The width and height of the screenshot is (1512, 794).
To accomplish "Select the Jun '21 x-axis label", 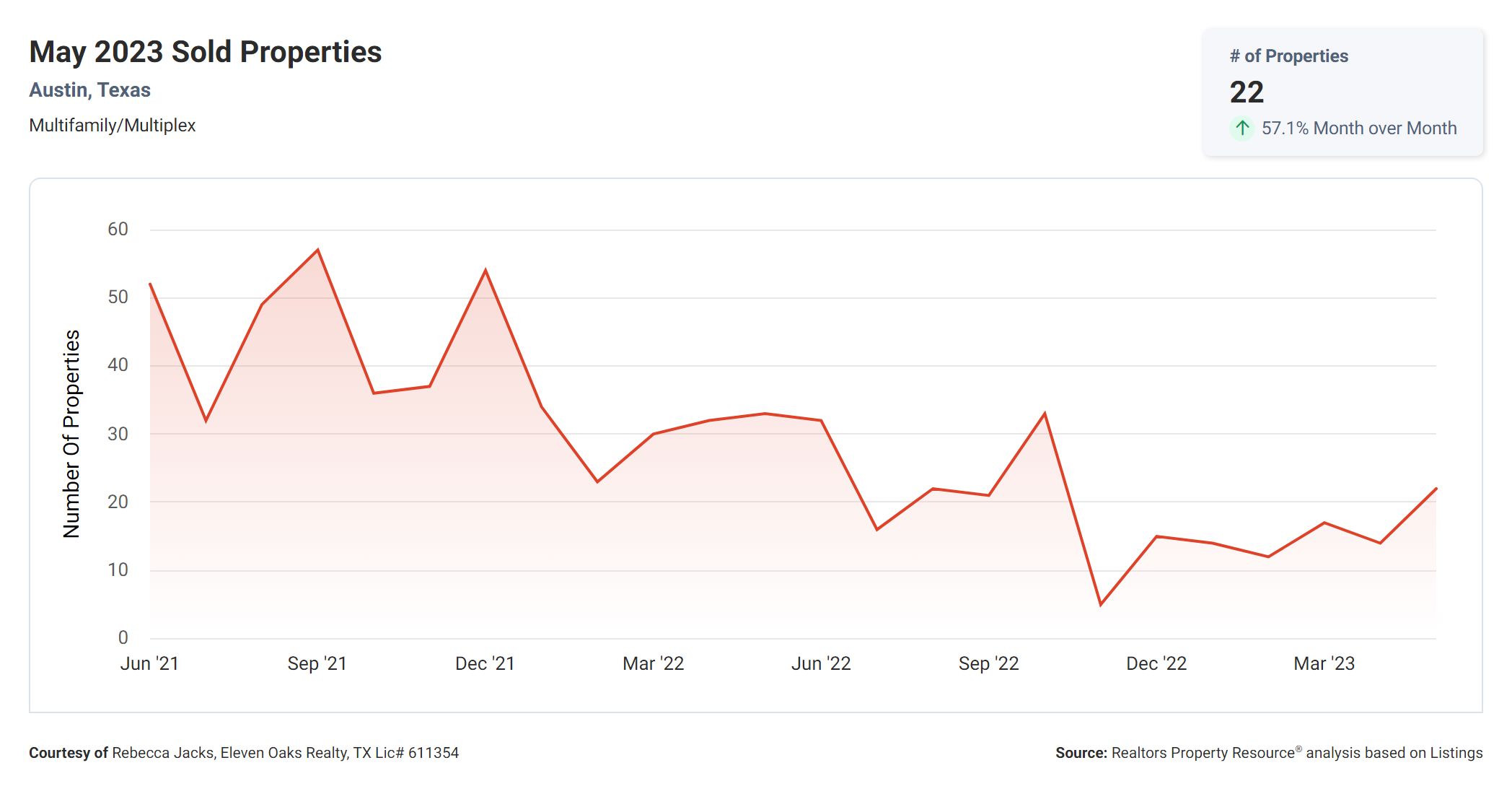I will coord(149,663).
